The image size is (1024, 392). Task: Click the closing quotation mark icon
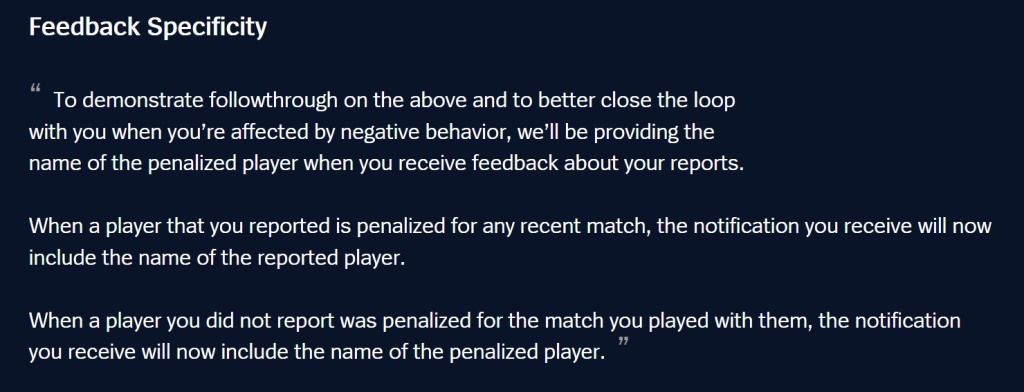tap(623, 342)
